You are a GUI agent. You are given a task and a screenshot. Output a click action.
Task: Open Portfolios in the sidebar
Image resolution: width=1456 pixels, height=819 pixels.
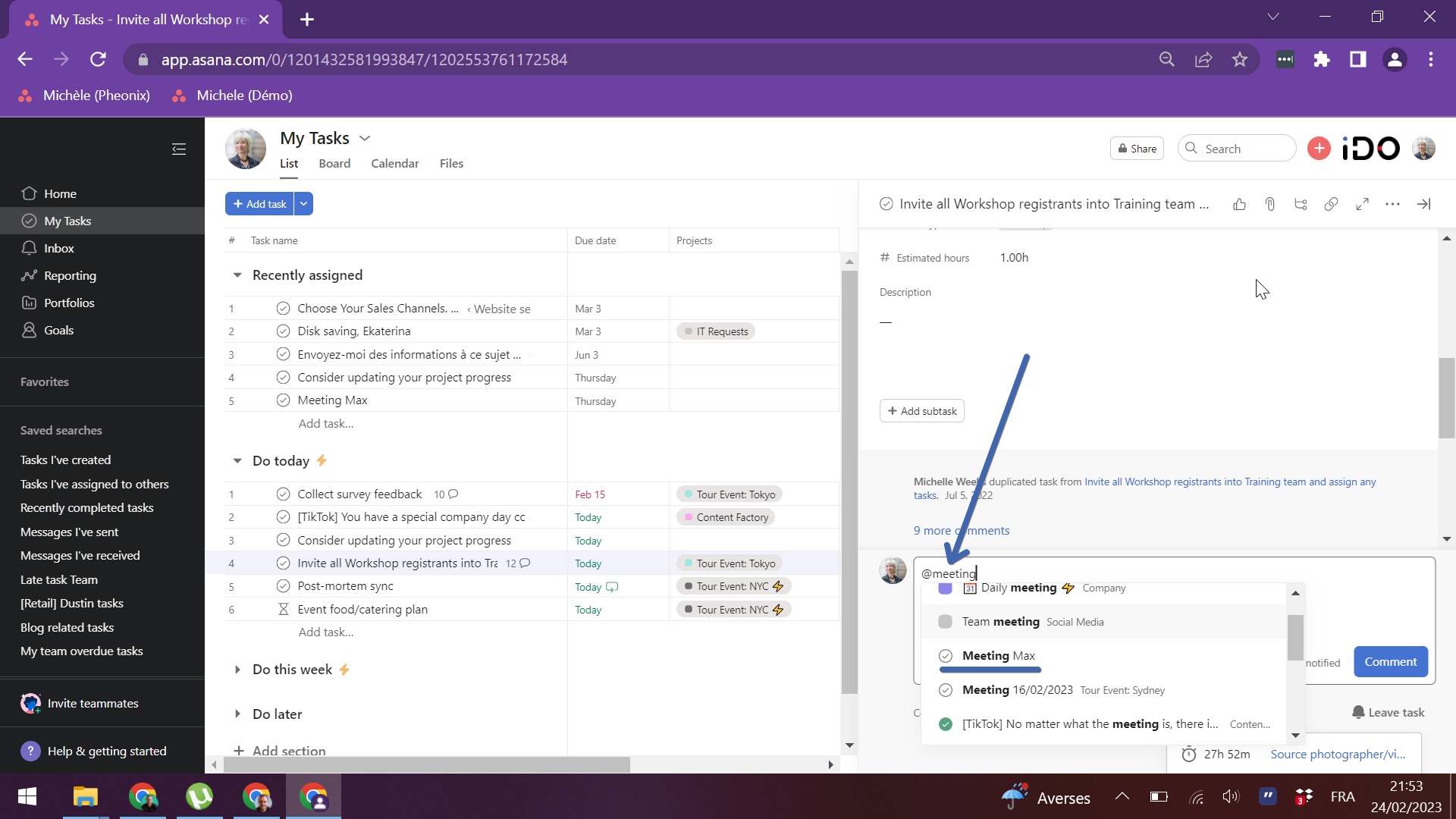pyautogui.click(x=69, y=303)
